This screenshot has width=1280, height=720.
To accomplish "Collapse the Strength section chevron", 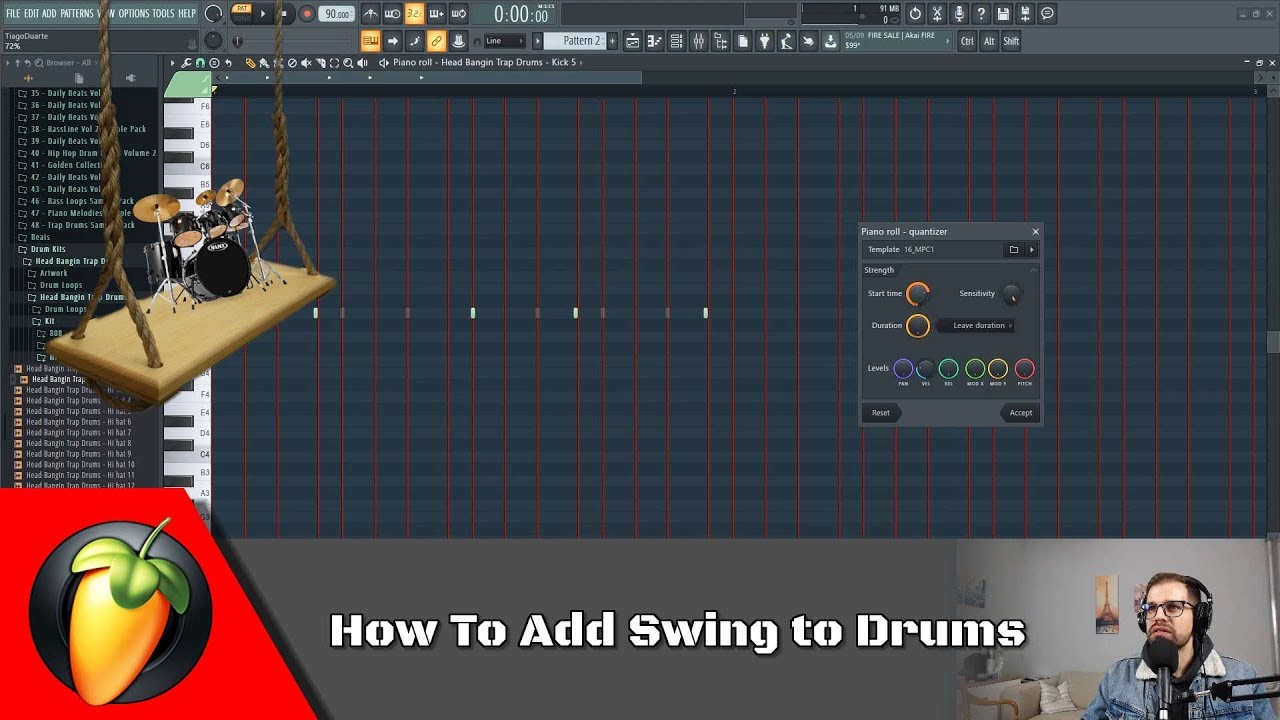I will pyautogui.click(x=1033, y=270).
